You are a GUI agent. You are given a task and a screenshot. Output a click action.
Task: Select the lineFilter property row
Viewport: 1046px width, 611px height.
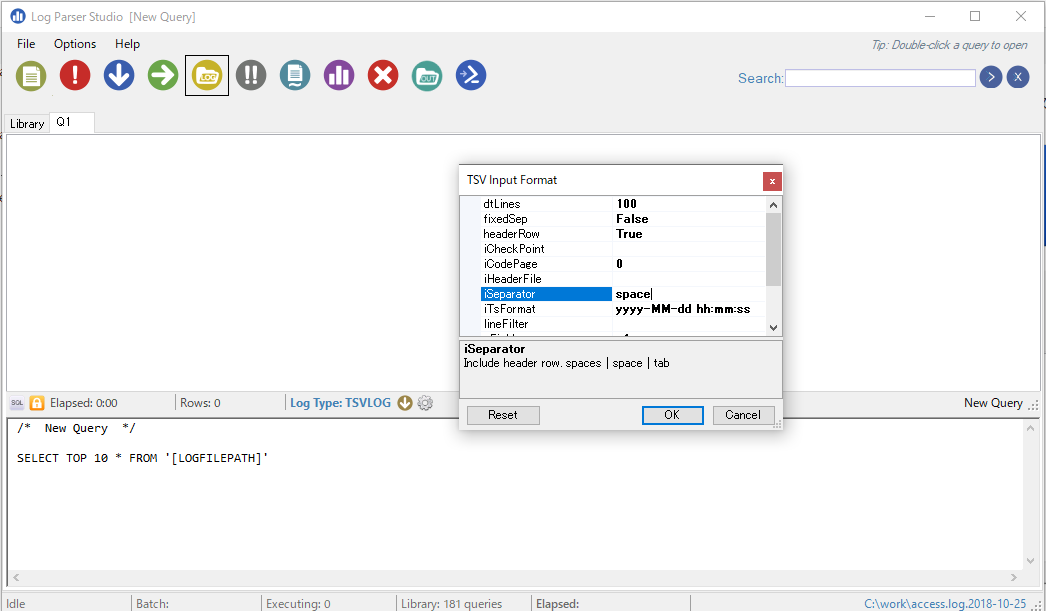point(622,324)
